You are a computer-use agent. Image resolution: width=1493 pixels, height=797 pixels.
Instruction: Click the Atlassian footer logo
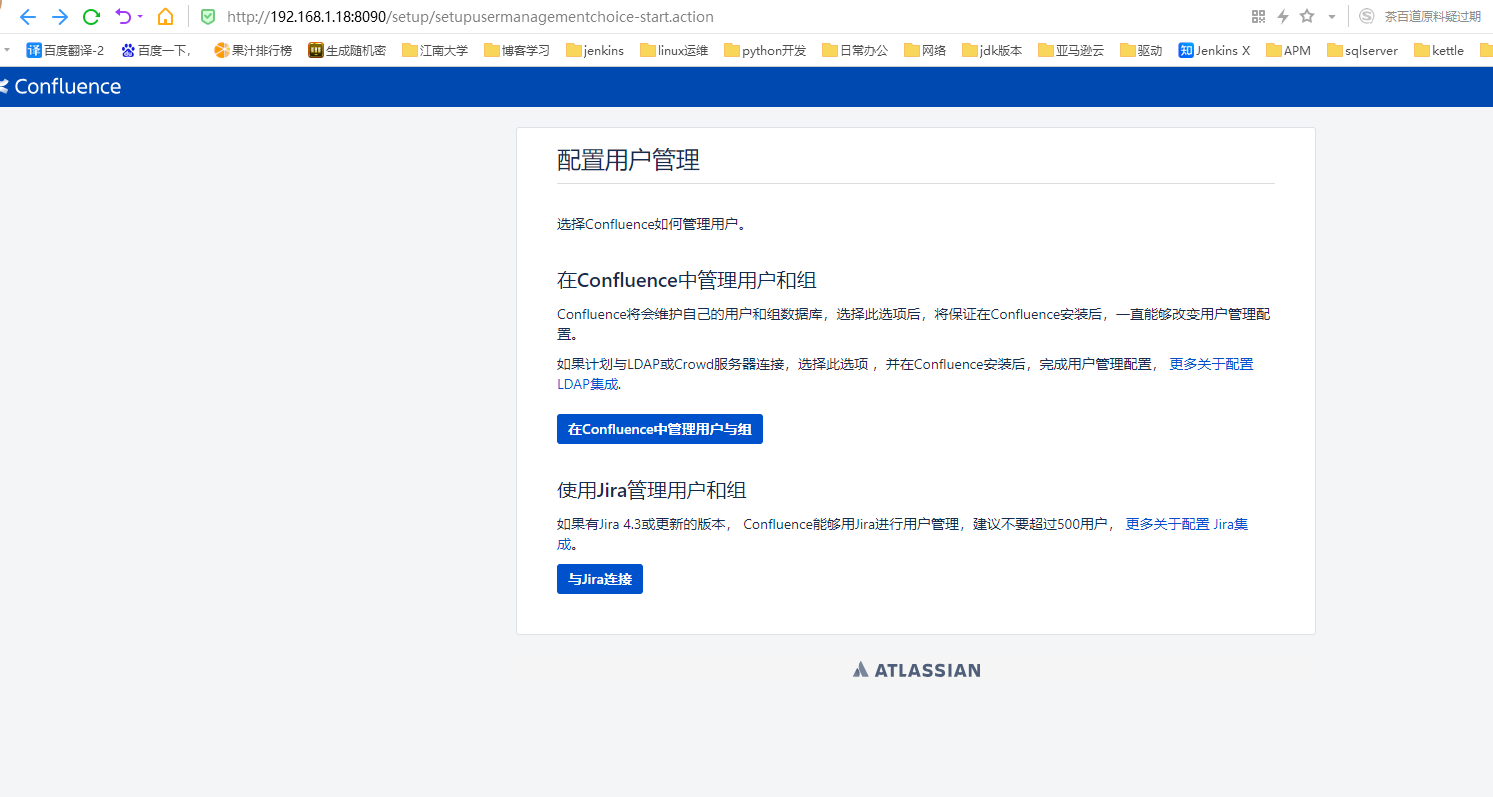tap(916, 670)
